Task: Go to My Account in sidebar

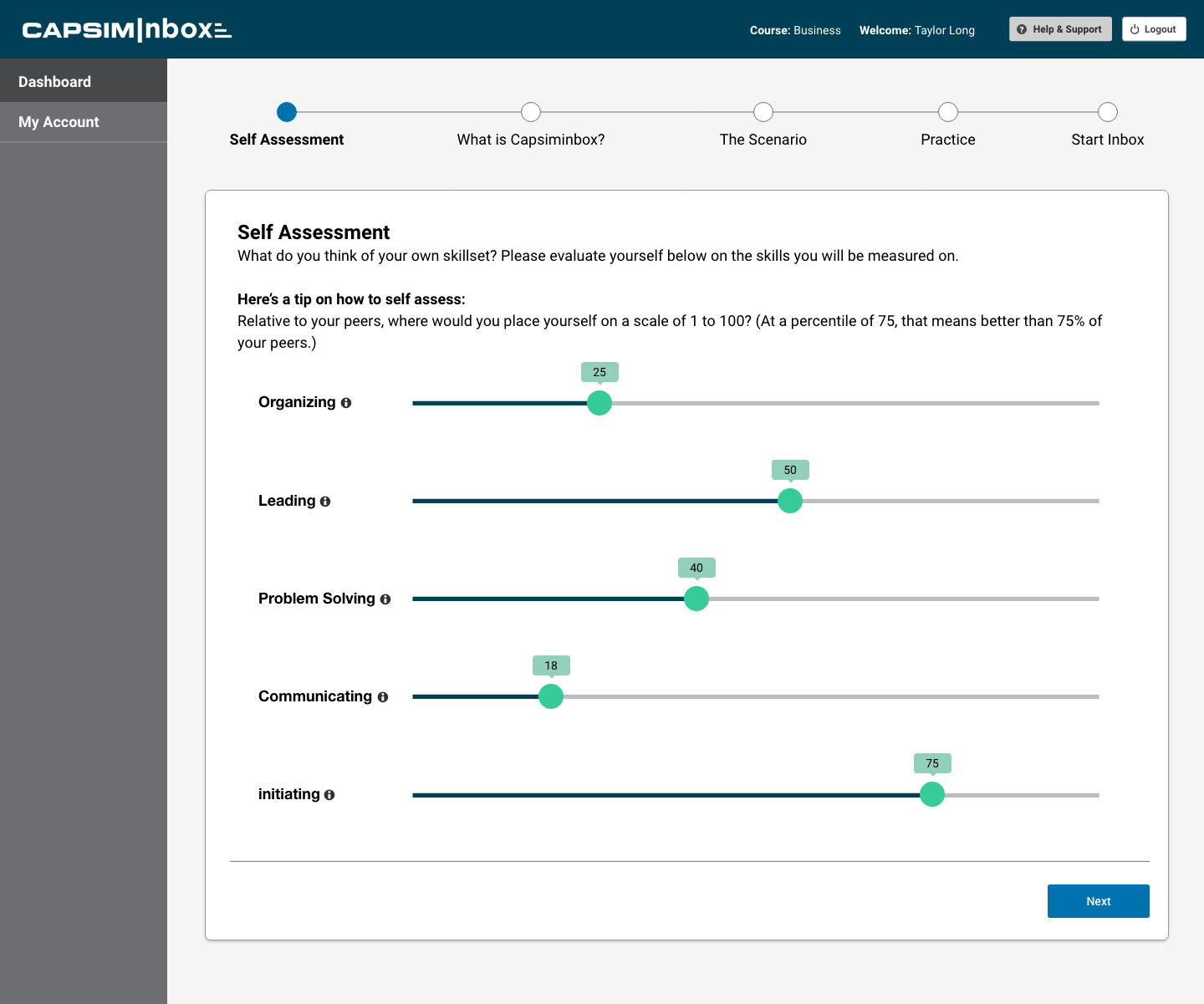Action: 84,122
